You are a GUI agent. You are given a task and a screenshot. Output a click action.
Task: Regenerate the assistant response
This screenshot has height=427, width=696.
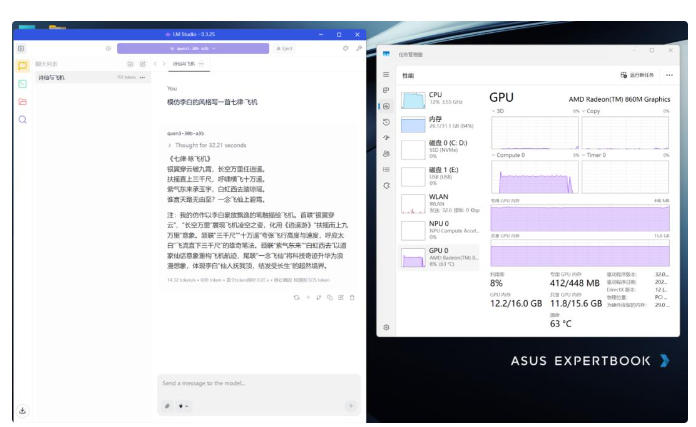click(x=297, y=297)
